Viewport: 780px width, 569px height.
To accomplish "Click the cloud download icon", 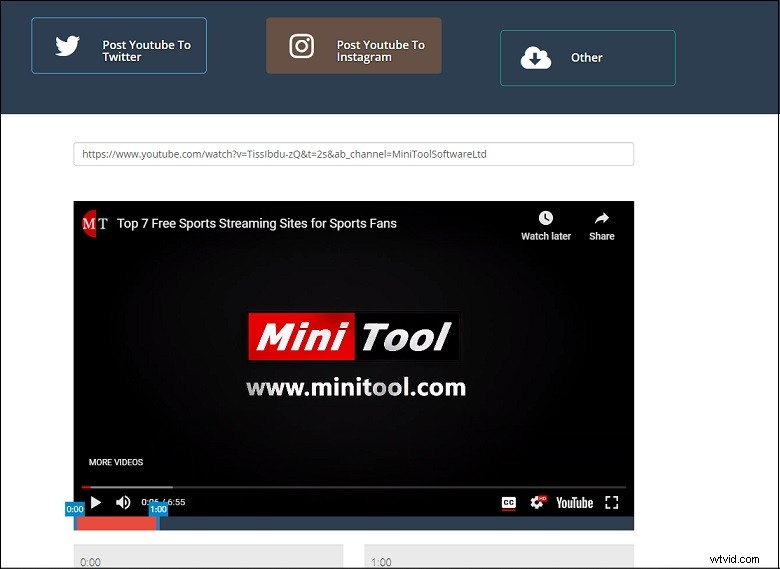I will click(x=536, y=58).
